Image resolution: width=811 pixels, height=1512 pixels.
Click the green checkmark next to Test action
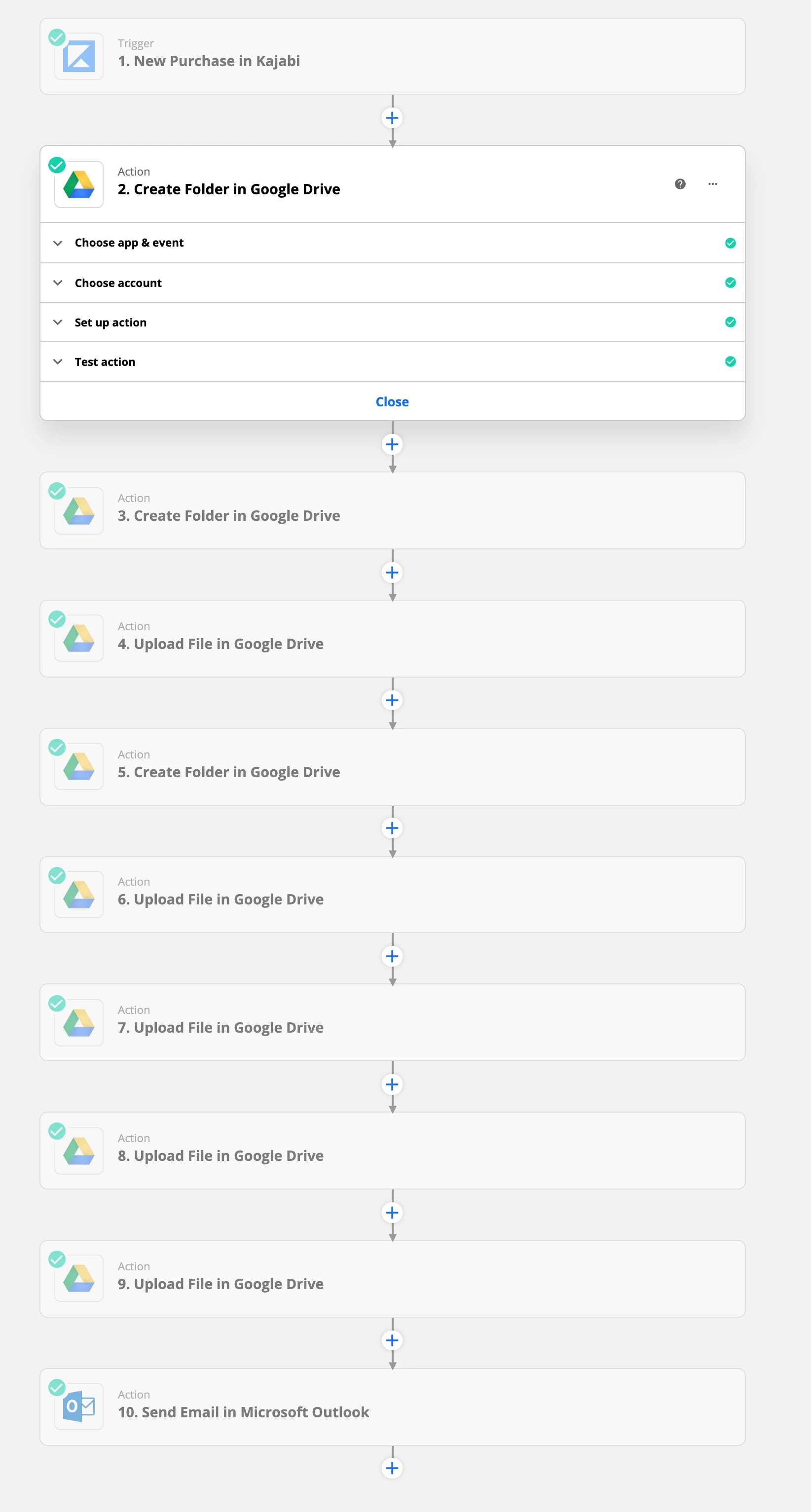730,361
